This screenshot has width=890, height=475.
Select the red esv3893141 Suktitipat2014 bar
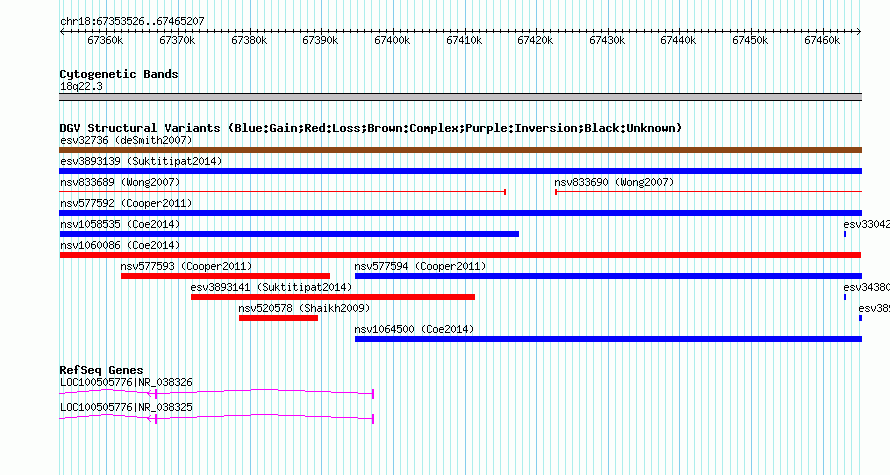pyautogui.click(x=333, y=297)
